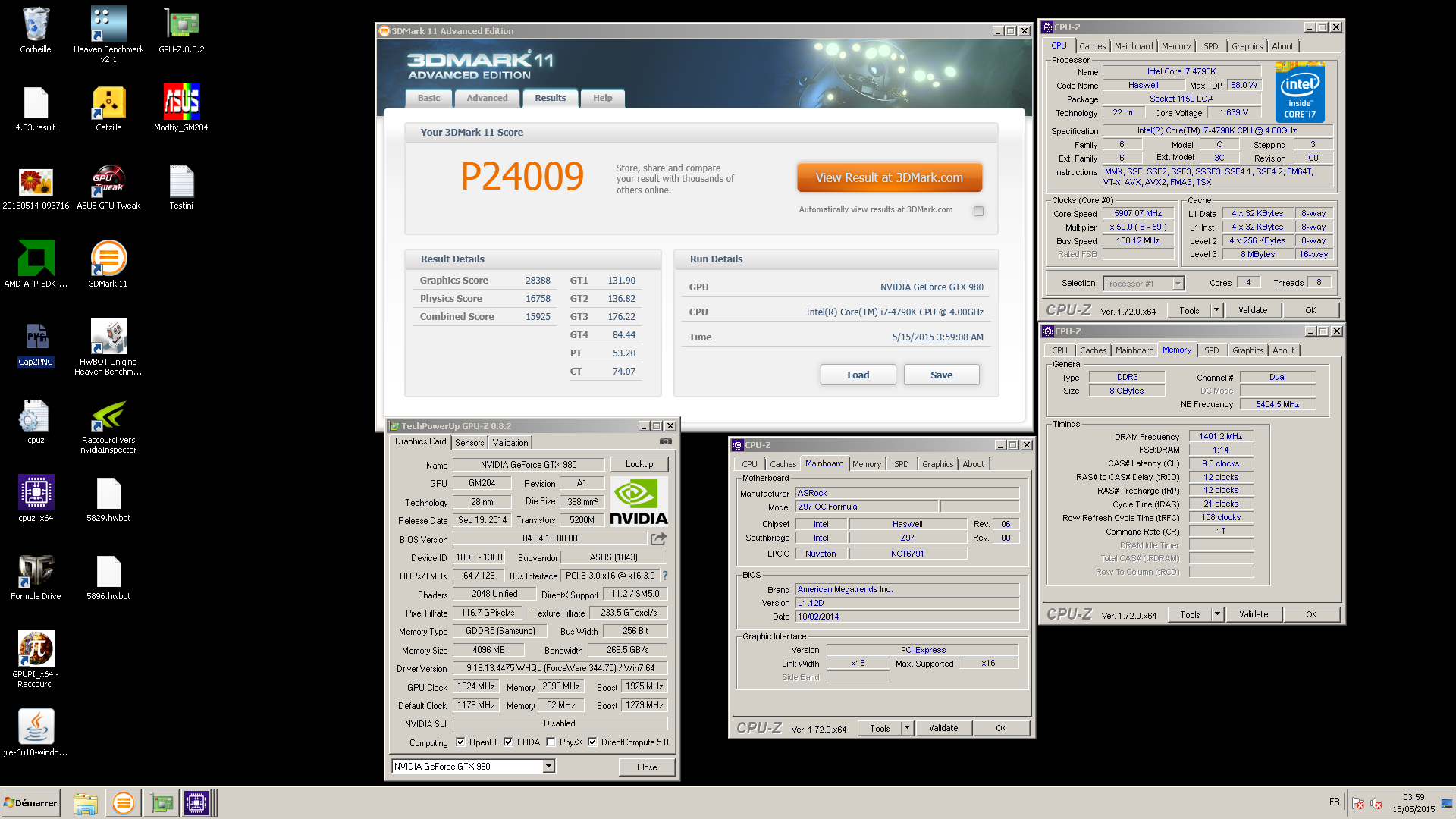Image resolution: width=1456 pixels, height=819 pixels.
Task: Open the Help tab in 3DMark
Action: [x=602, y=98]
